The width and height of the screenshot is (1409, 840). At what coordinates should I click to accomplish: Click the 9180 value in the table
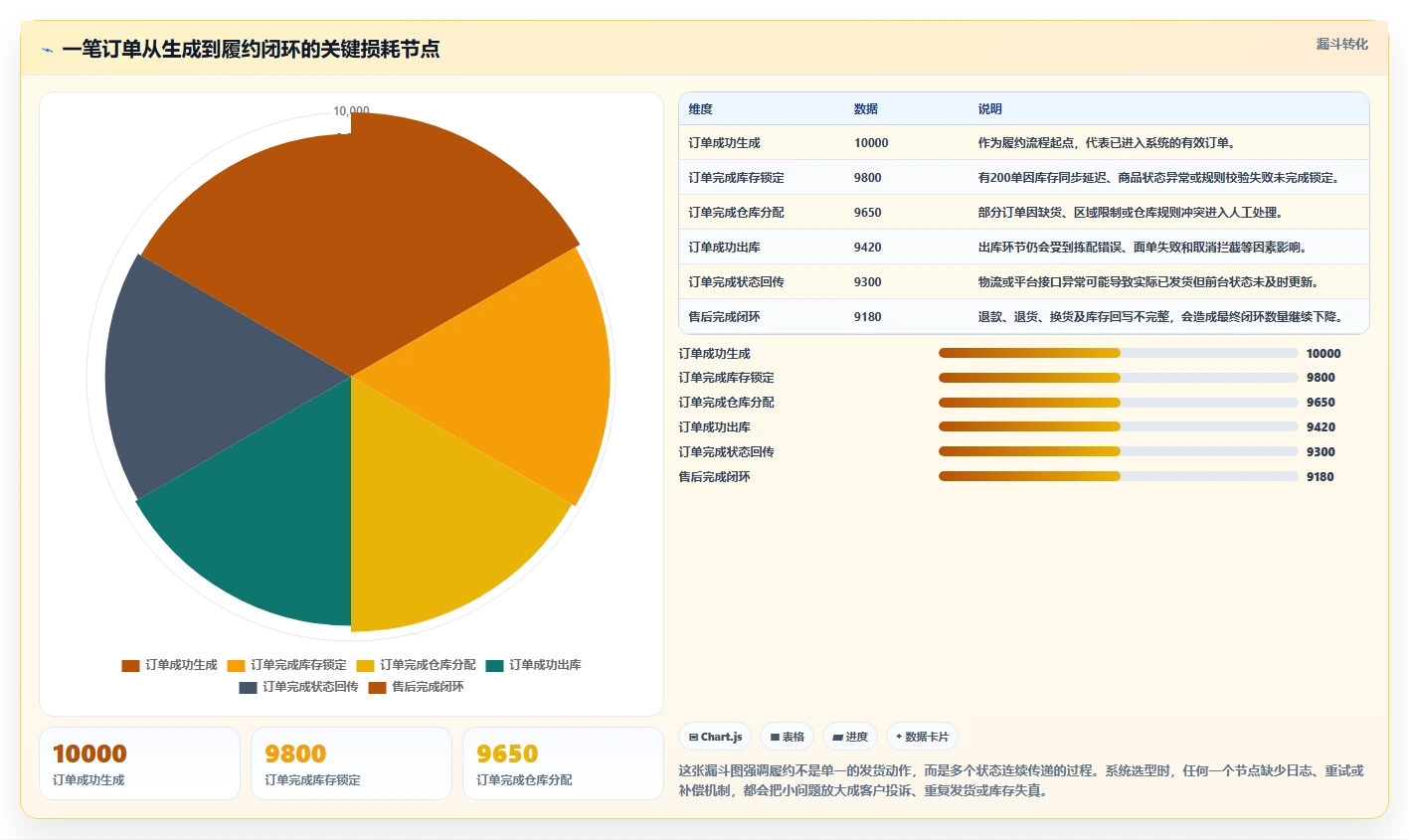pos(867,317)
